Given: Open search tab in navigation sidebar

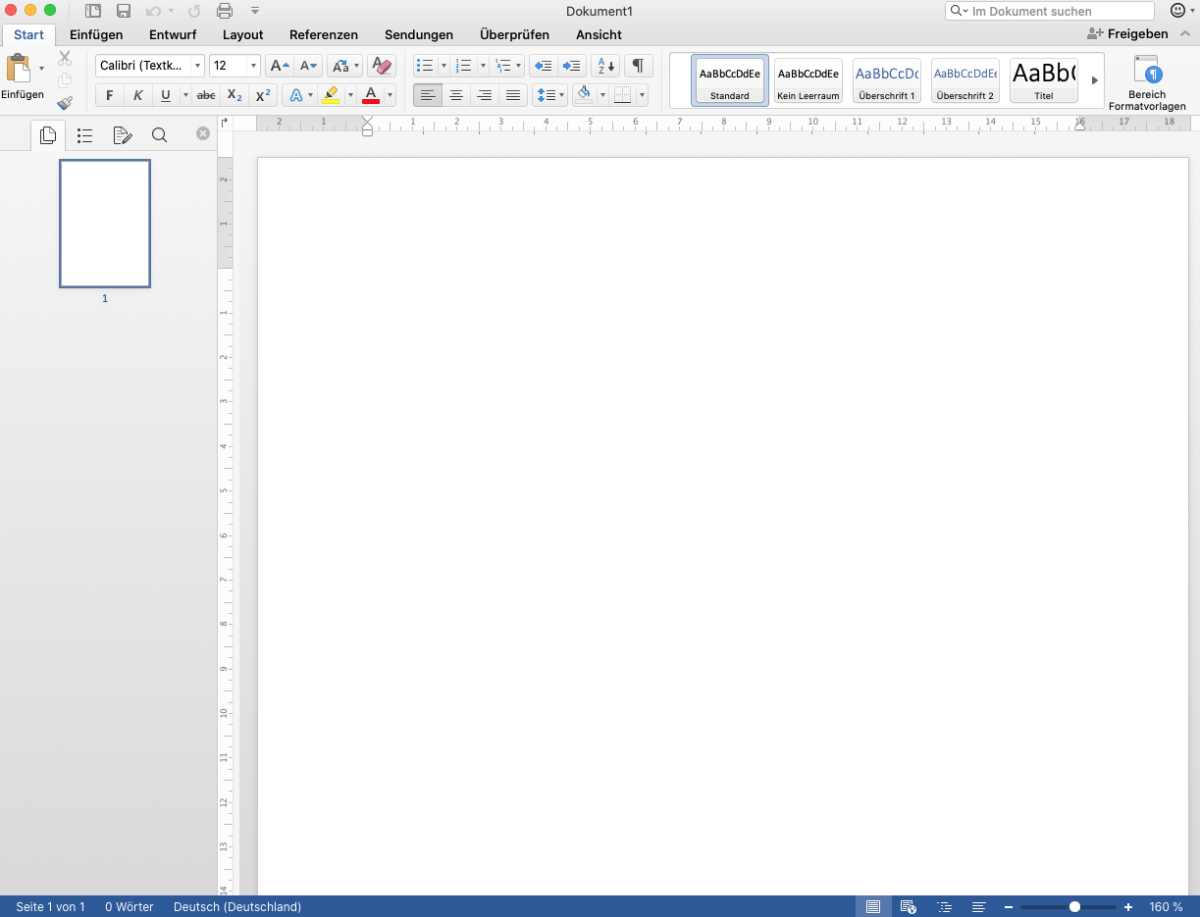Looking at the screenshot, I should pos(159,135).
